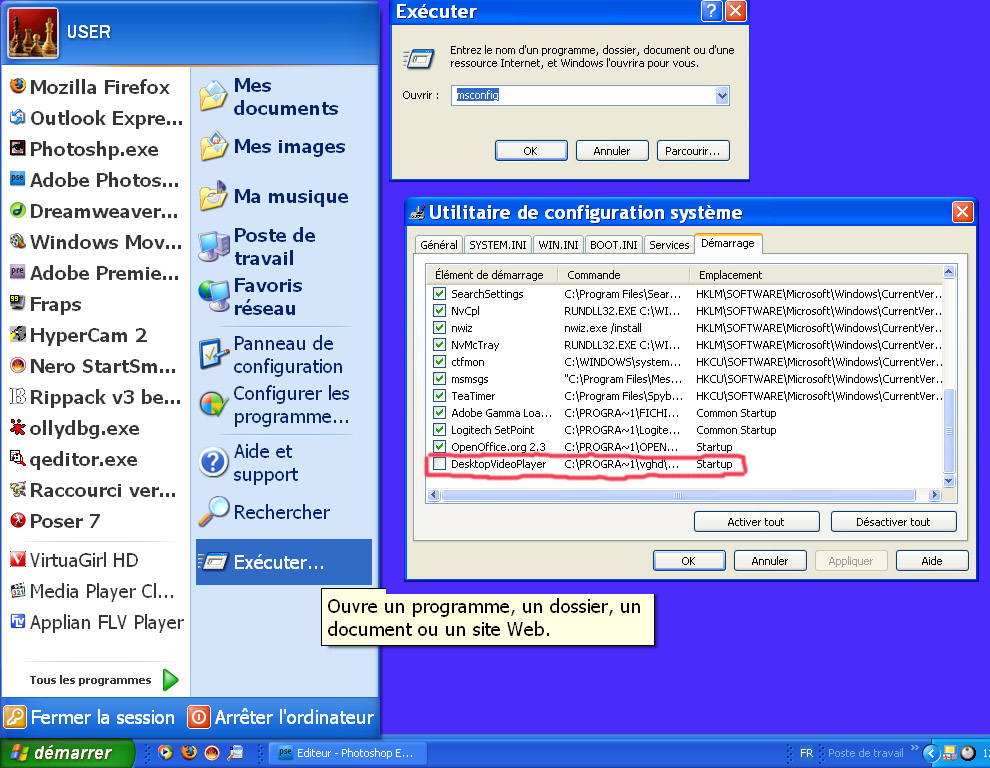Click Exécuter... in the Start menu
990x768 pixels.
[x=283, y=561]
